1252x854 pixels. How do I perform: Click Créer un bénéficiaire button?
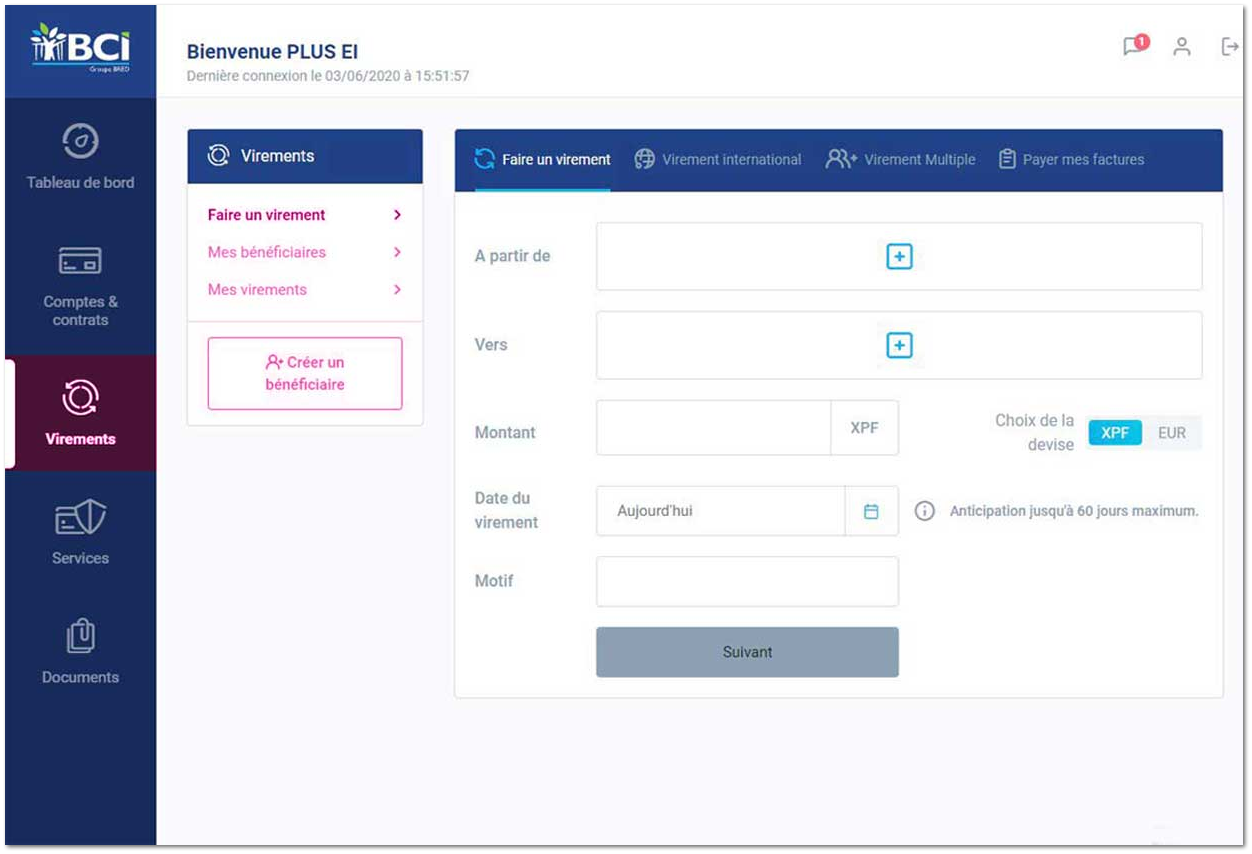point(305,373)
